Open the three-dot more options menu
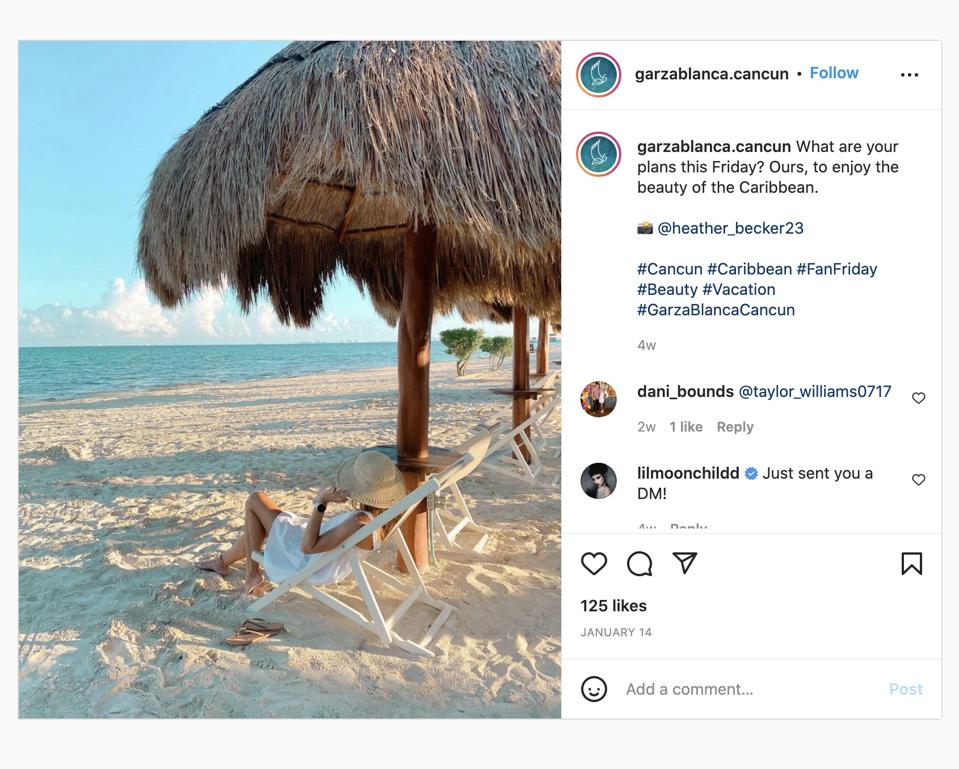 tap(909, 75)
